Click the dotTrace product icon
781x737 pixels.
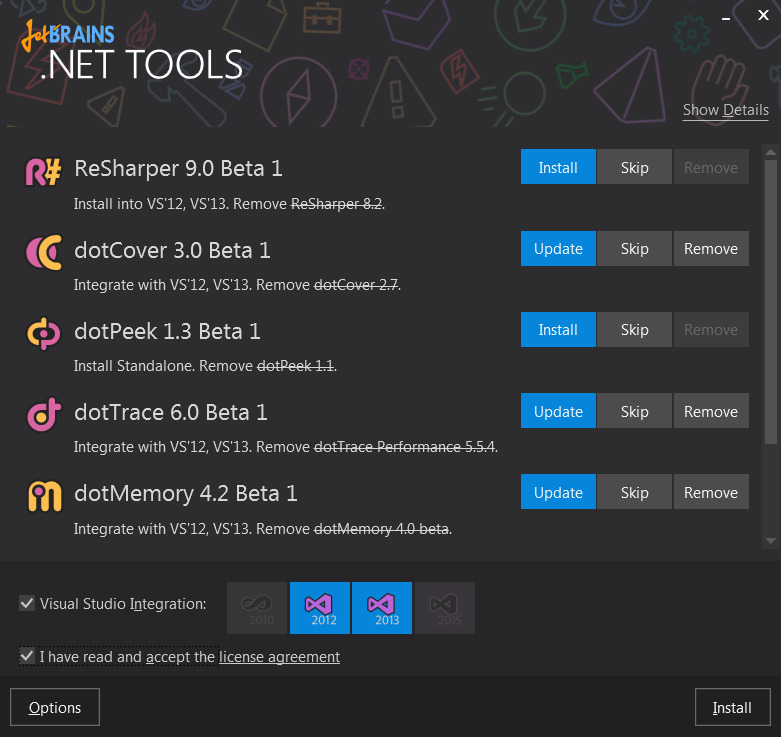[43, 414]
